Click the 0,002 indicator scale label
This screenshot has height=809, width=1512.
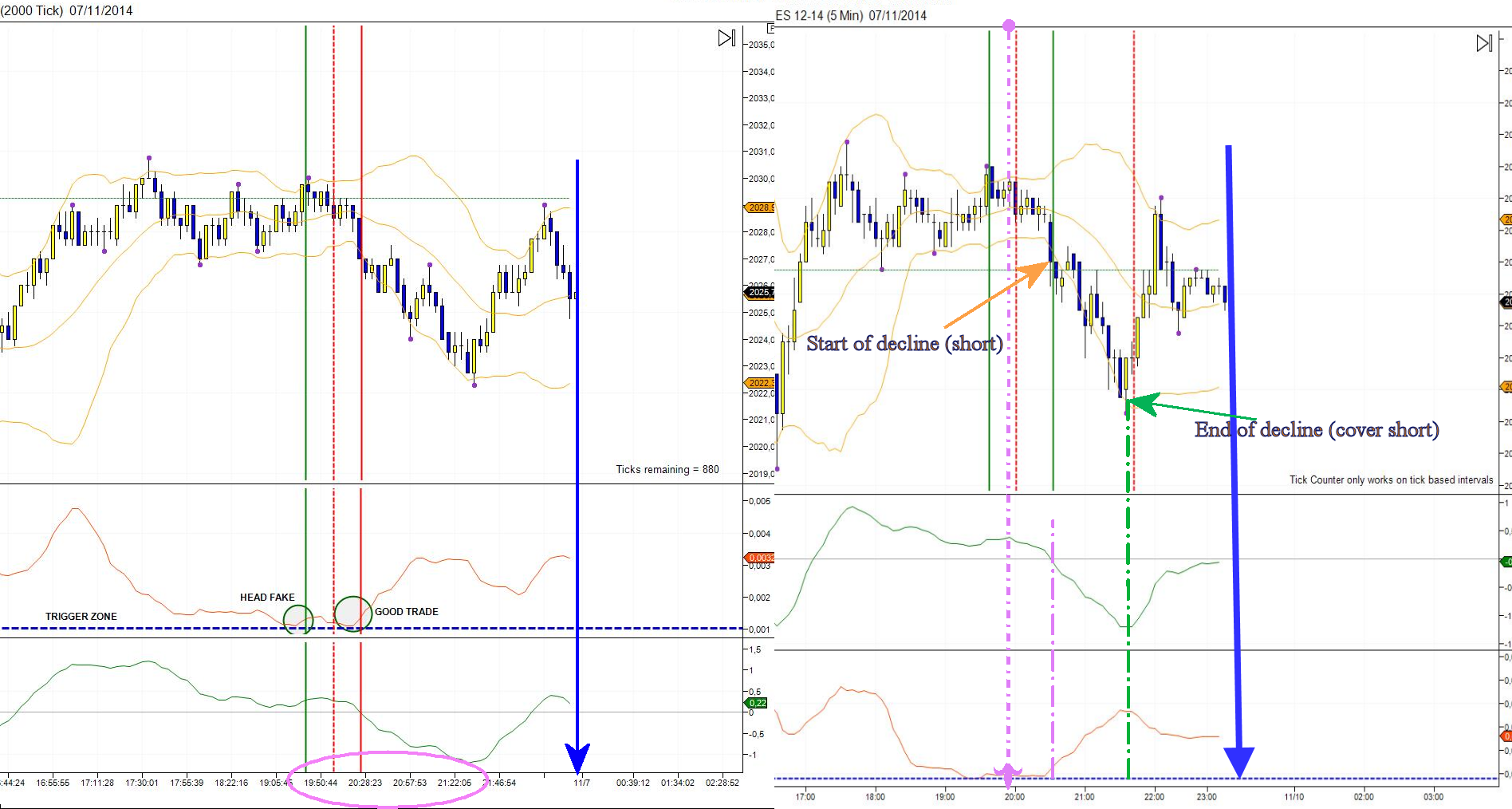pyautogui.click(x=760, y=598)
